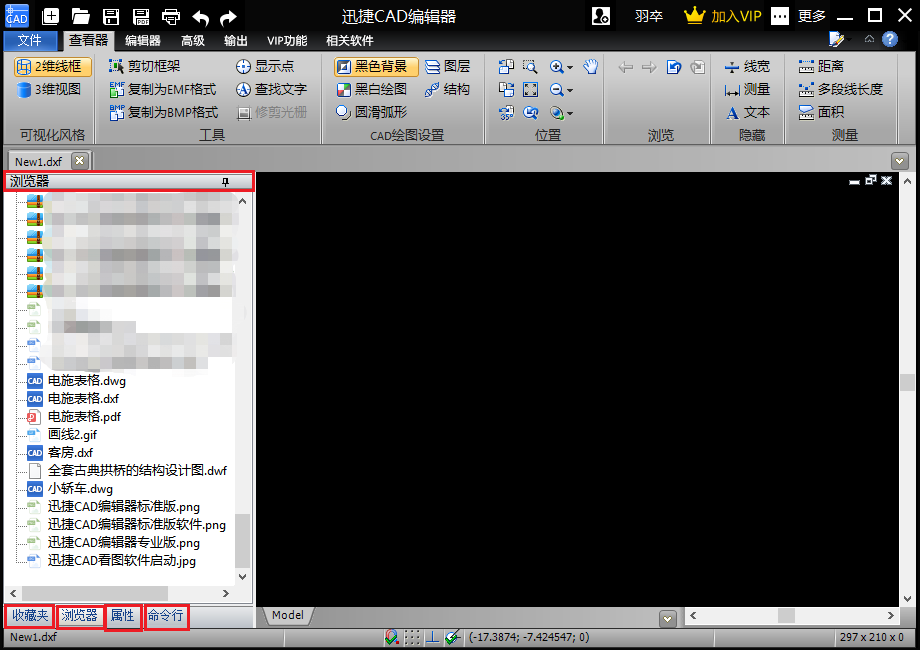
Task: Open the dropdown beside the Model tab
Action: [x=667, y=618]
